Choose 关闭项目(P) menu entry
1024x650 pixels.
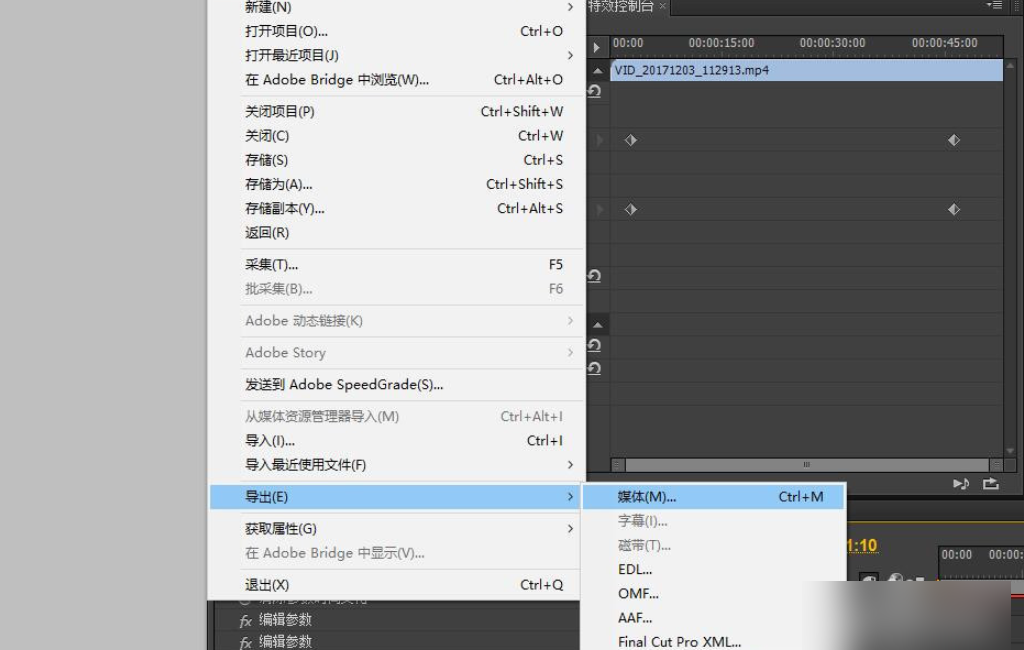point(395,112)
